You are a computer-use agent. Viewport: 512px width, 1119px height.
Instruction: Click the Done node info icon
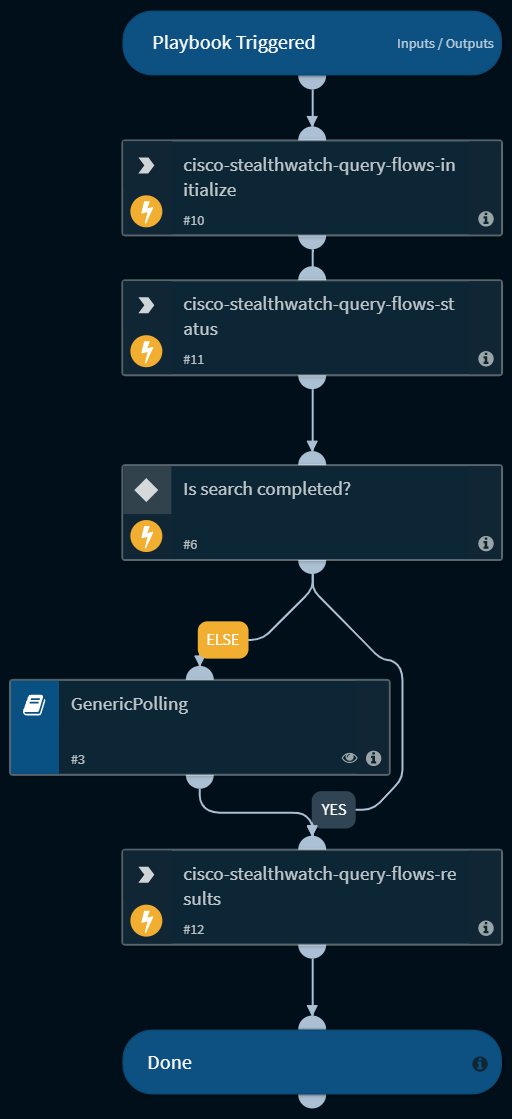pos(480,1064)
